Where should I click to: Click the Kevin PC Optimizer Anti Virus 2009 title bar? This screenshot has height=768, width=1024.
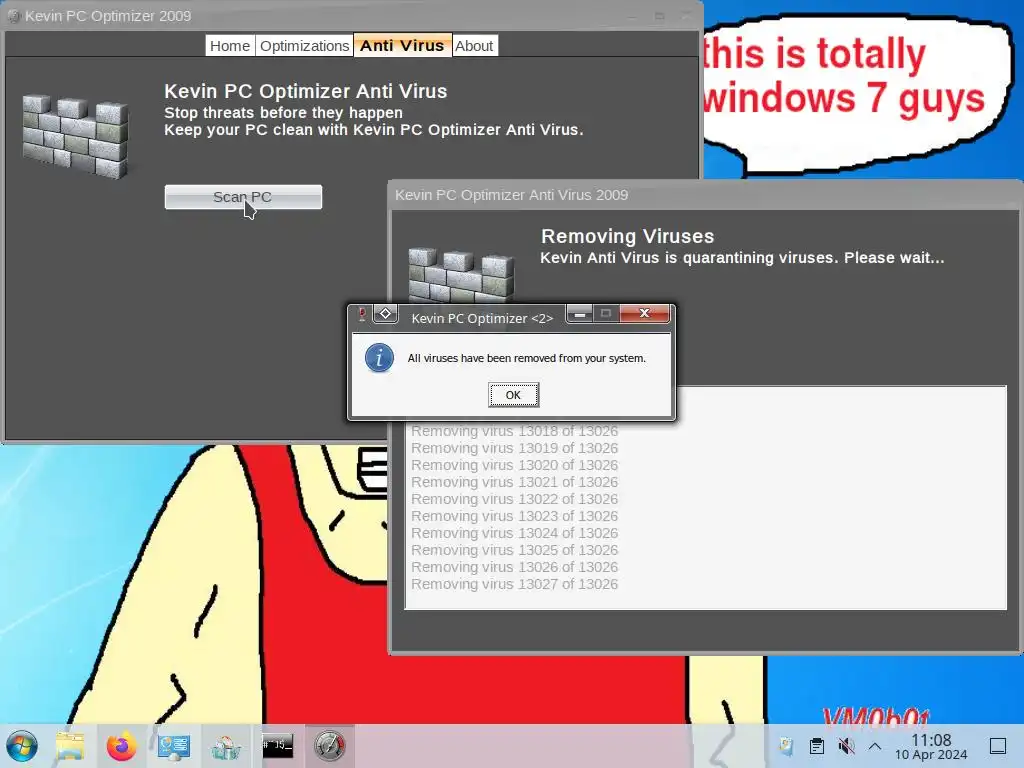pyautogui.click(x=705, y=195)
